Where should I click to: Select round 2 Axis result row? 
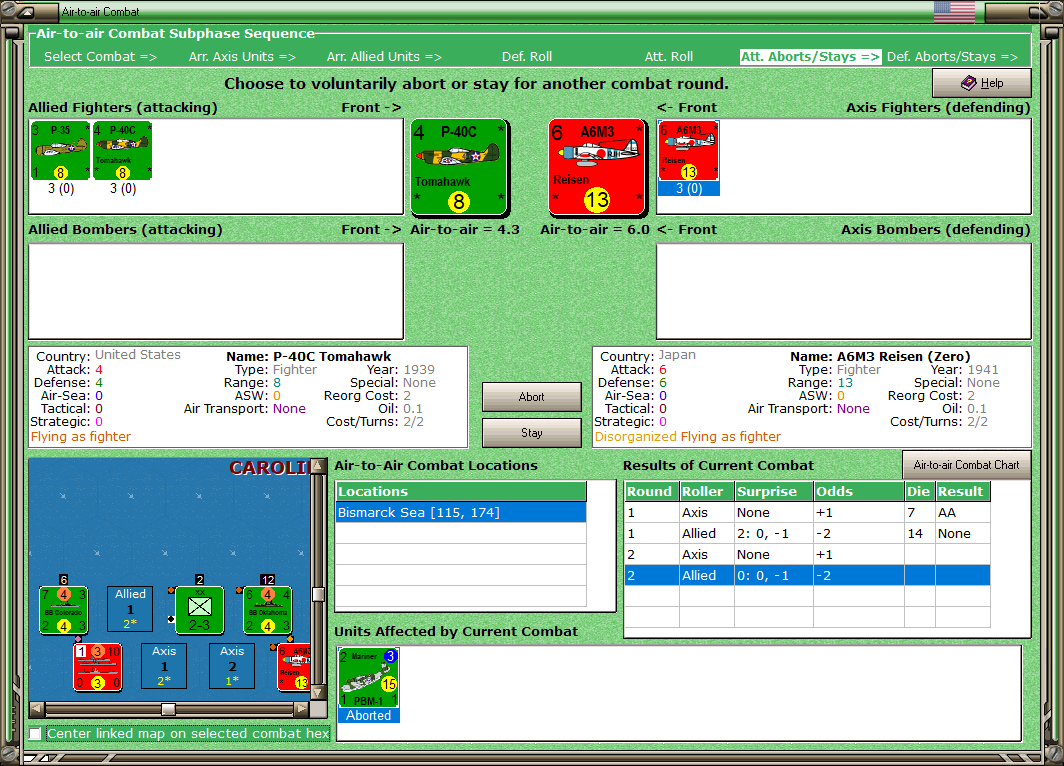point(807,554)
